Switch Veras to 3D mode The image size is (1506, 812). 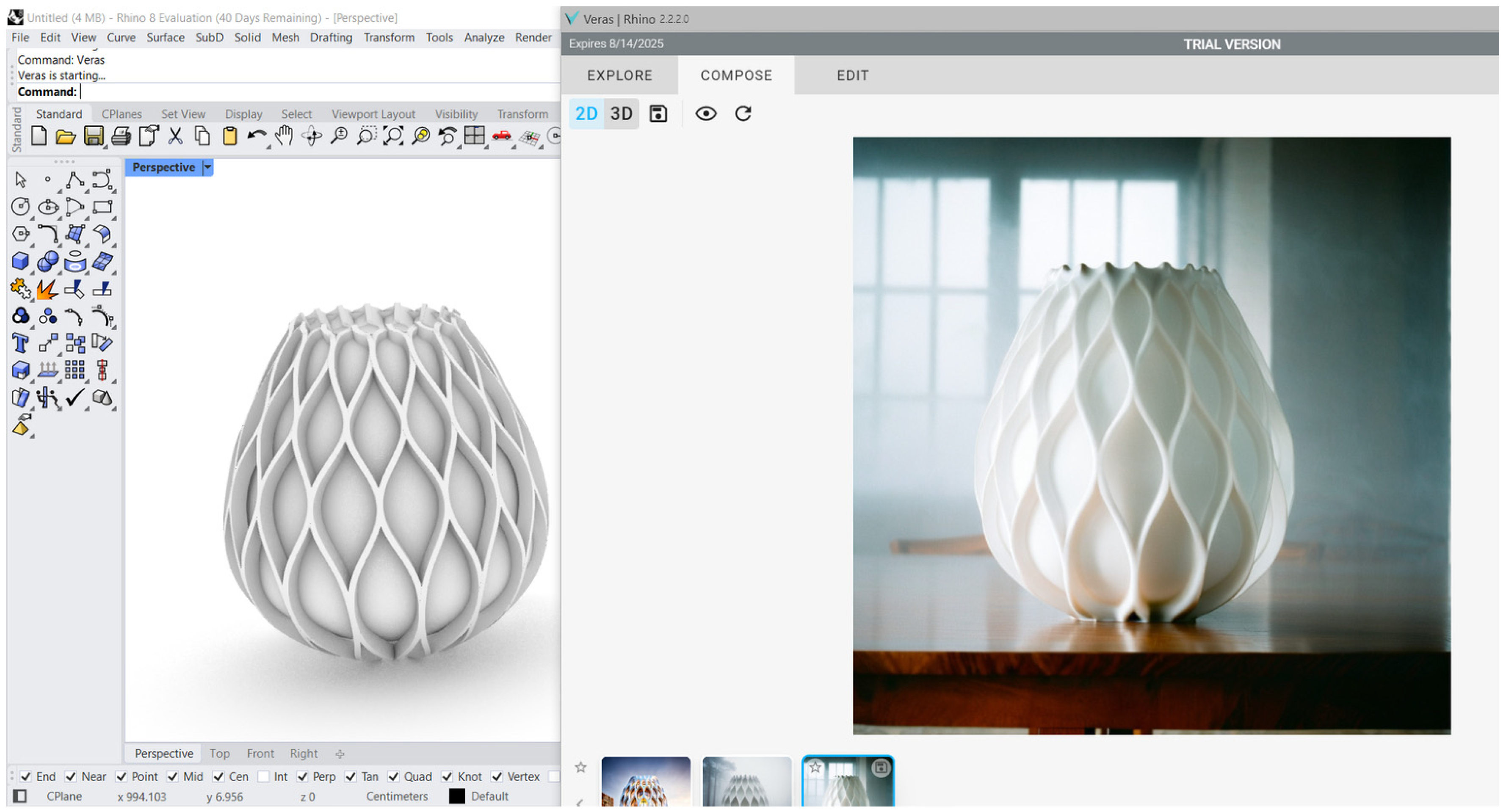(x=622, y=113)
